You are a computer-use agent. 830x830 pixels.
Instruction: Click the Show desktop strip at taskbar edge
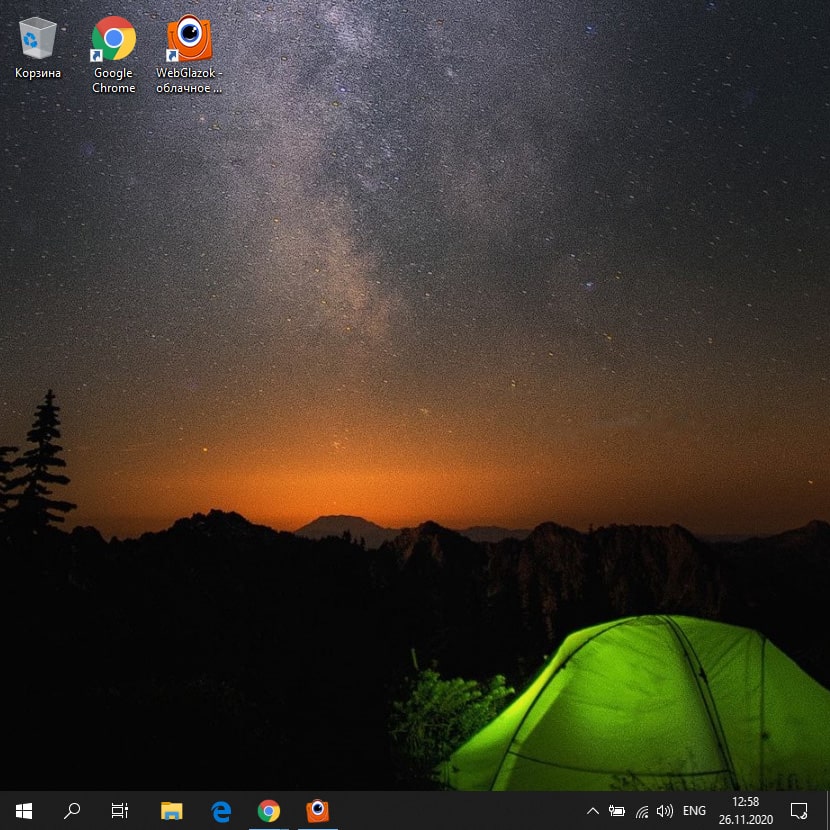point(827,810)
